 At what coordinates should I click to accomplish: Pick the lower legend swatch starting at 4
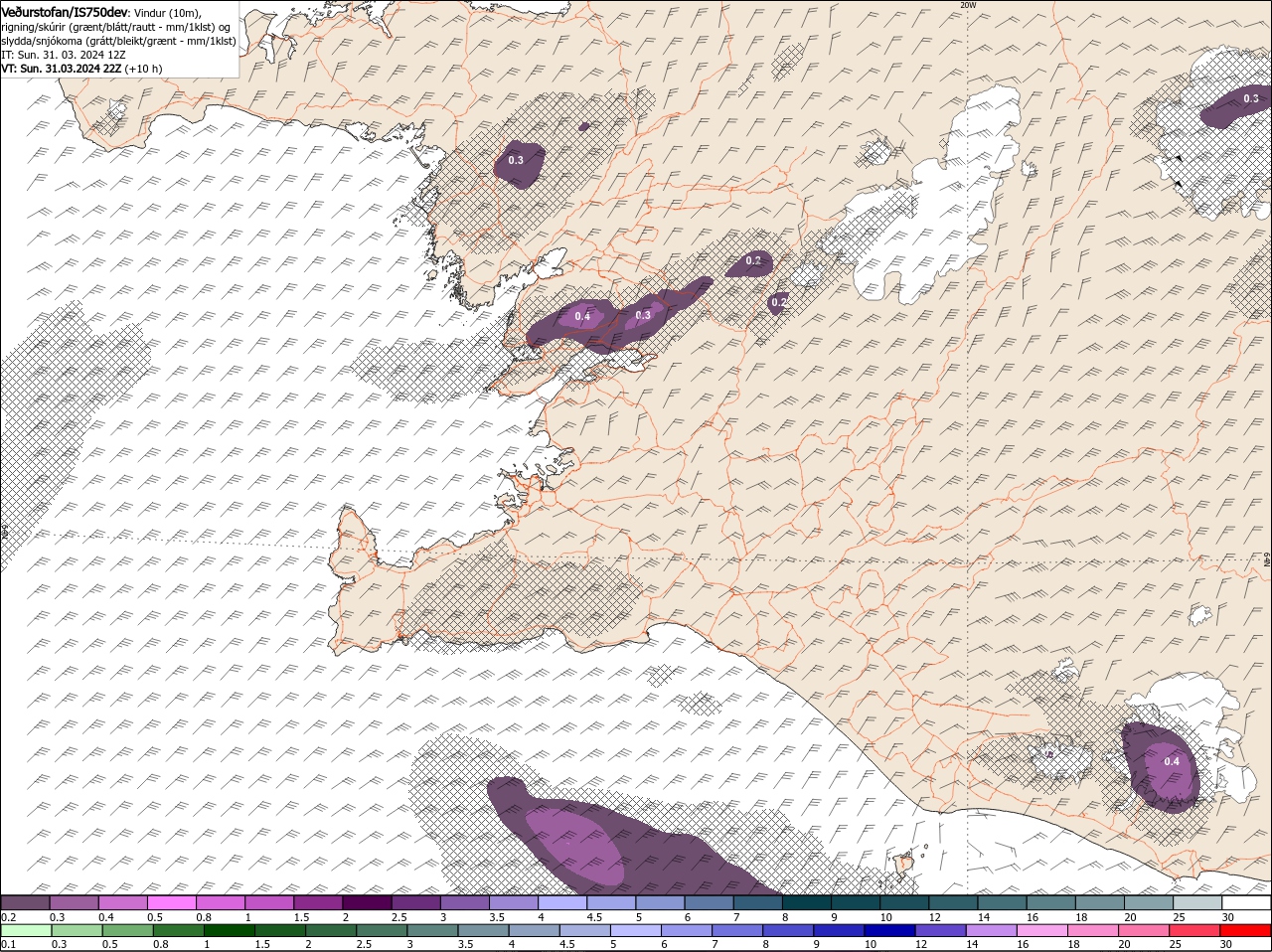coord(535,930)
